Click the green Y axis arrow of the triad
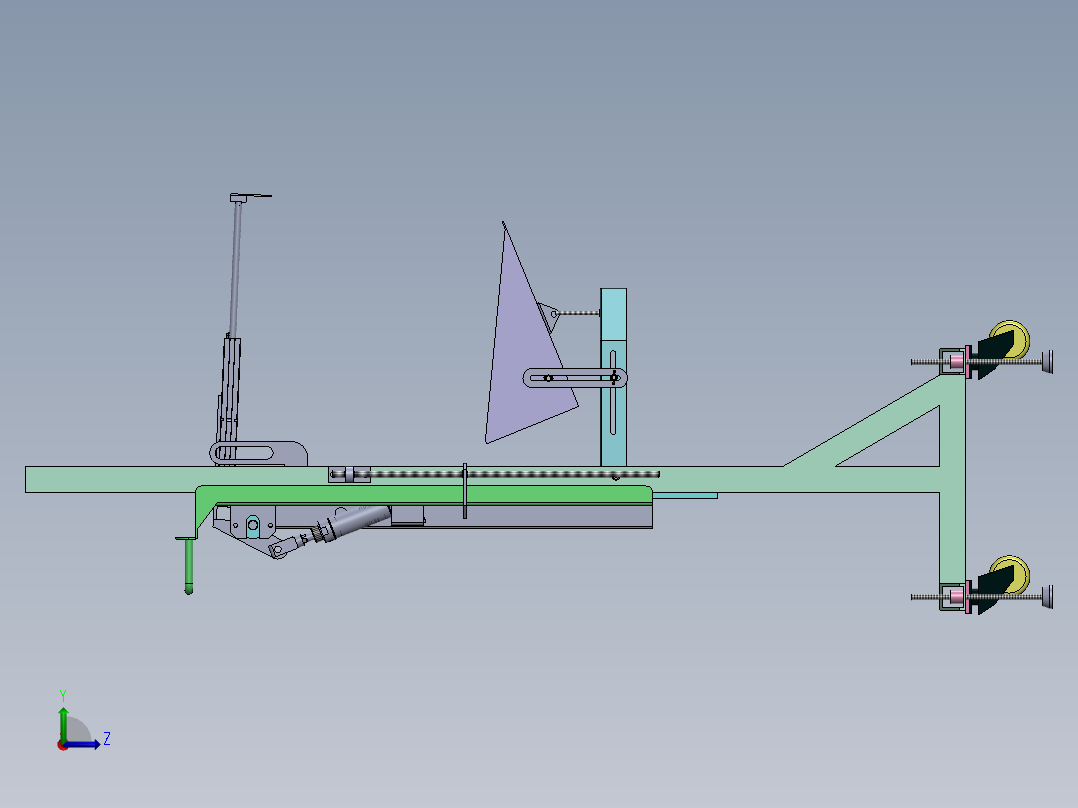 pos(63,724)
